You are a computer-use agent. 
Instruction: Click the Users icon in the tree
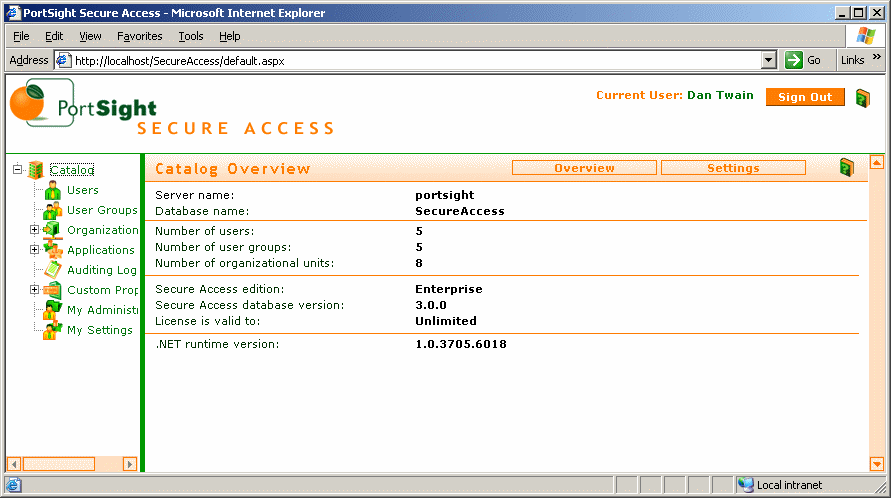tap(53, 190)
